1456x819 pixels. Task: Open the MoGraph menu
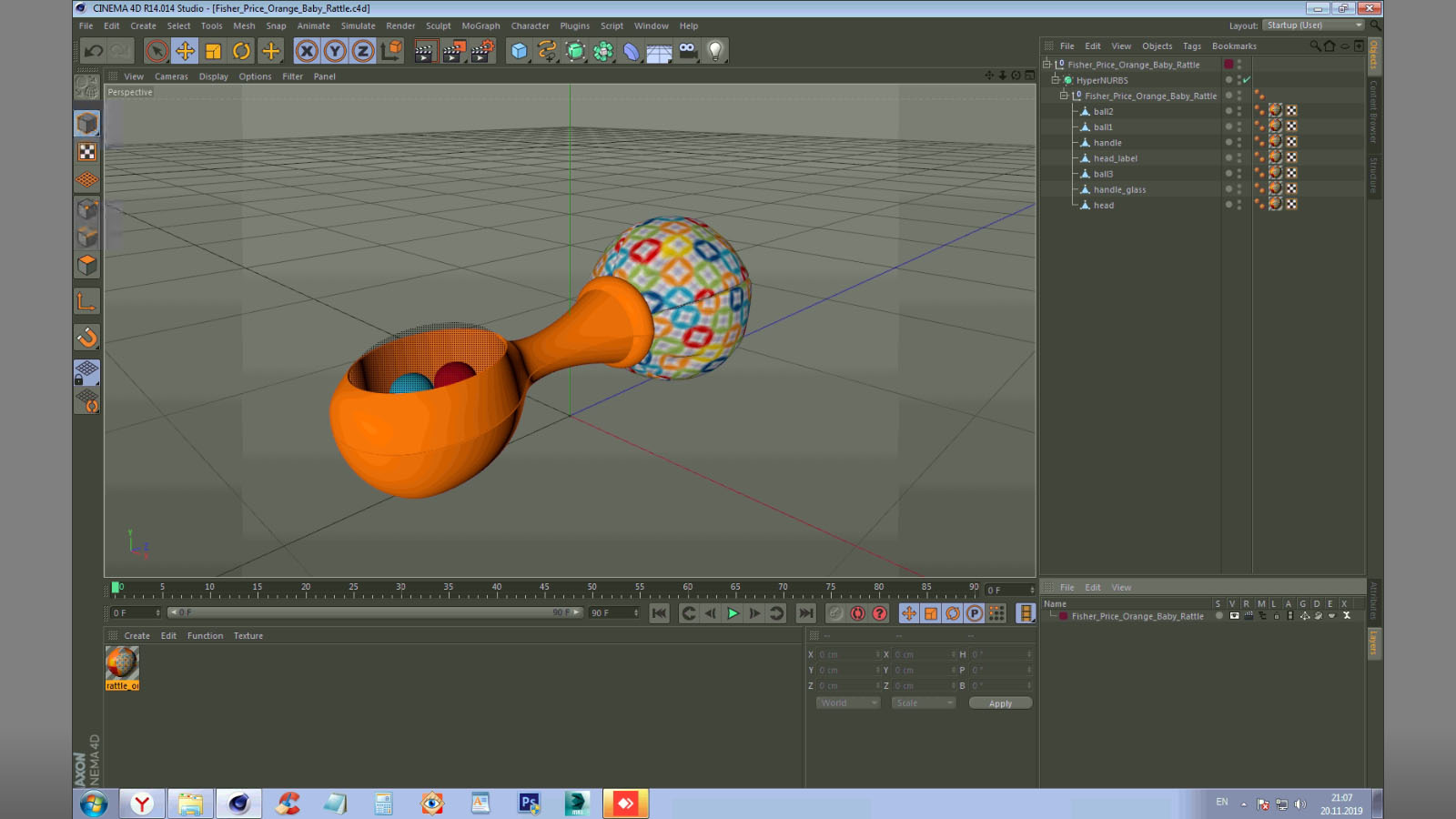click(x=480, y=25)
